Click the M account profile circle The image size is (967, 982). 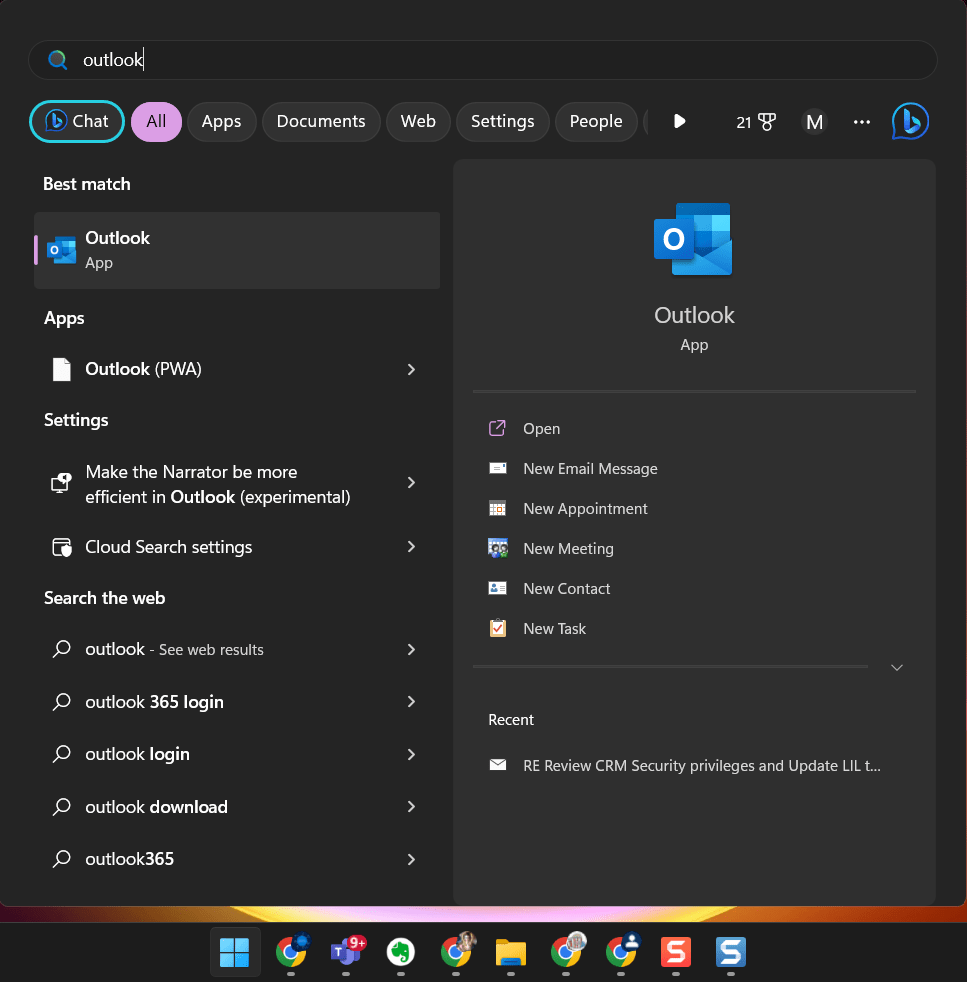click(x=814, y=121)
